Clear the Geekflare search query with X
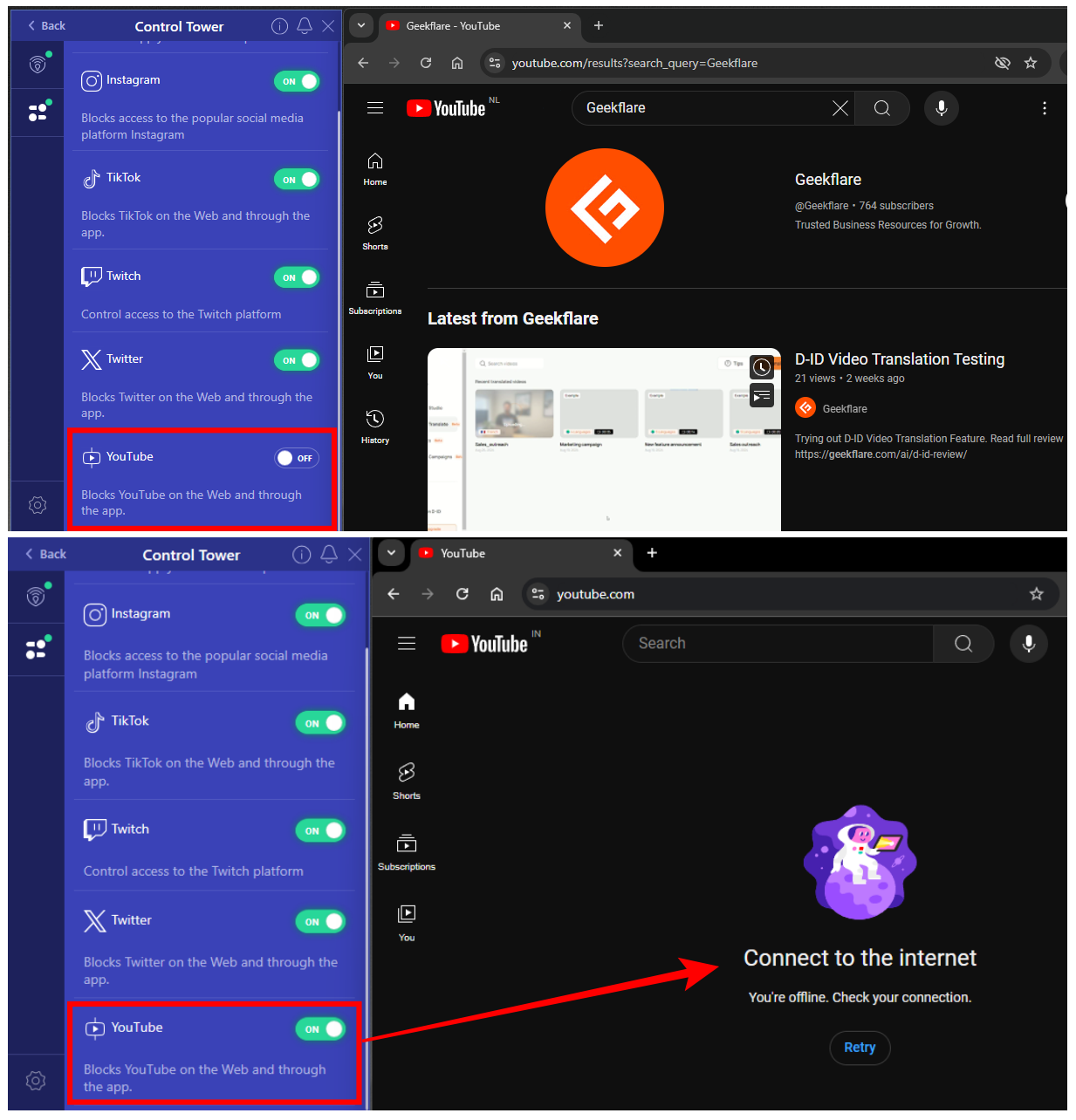Screen dimensions: 1076x1120 coord(840,108)
